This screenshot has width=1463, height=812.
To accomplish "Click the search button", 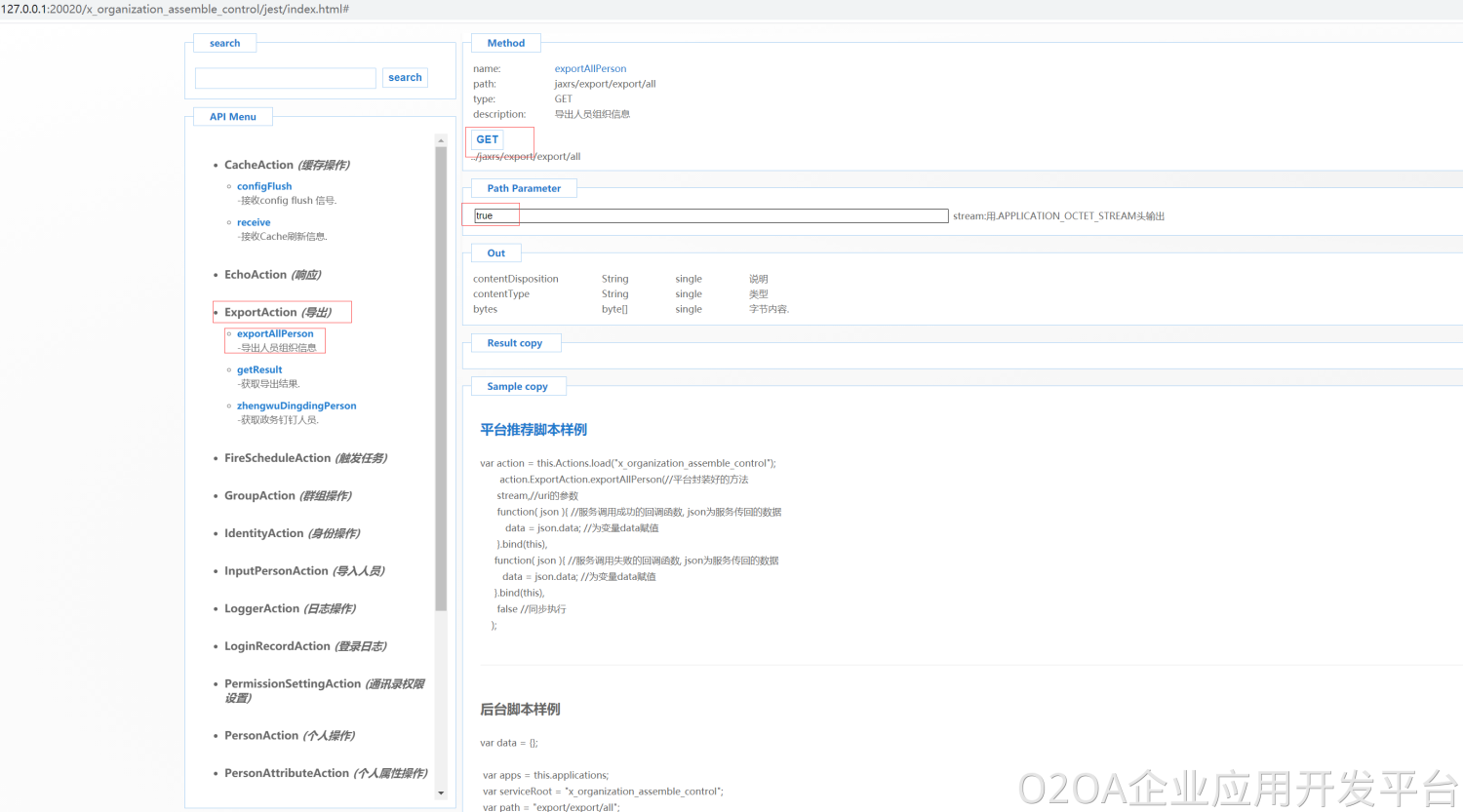I will 405,78.
